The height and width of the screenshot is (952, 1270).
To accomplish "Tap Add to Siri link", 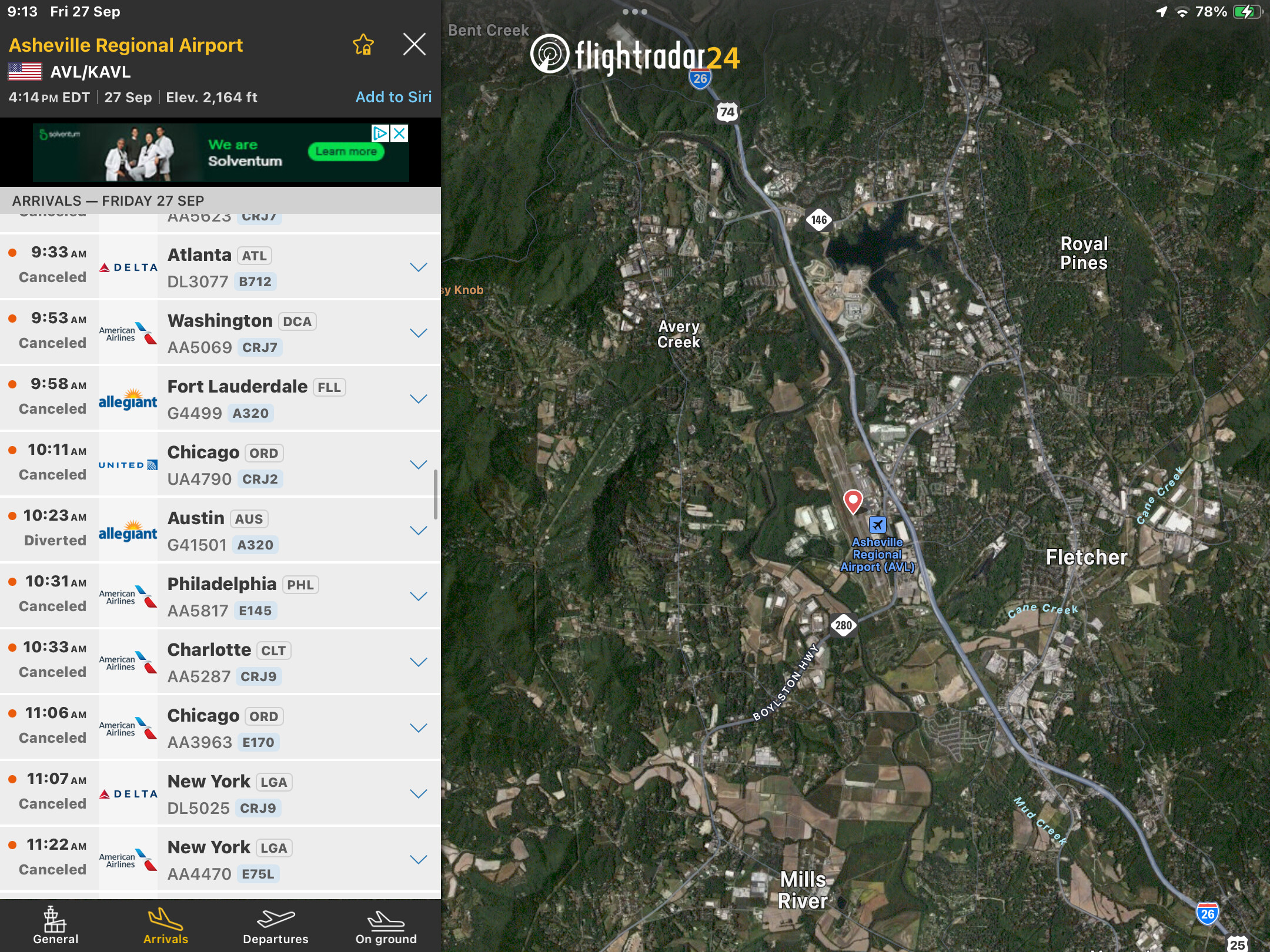I will [393, 97].
